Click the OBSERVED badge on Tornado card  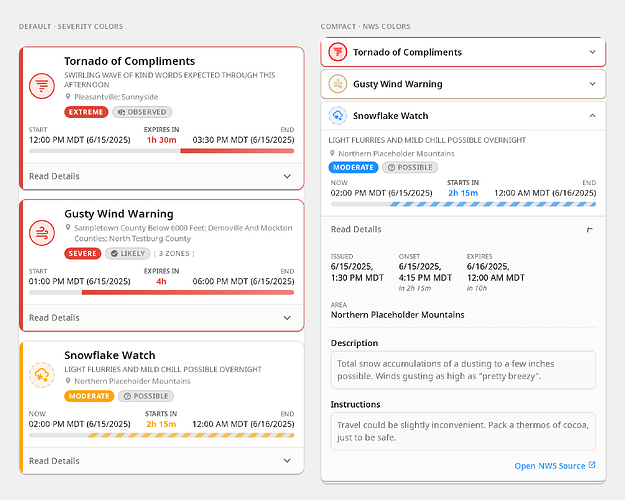(x=142, y=112)
